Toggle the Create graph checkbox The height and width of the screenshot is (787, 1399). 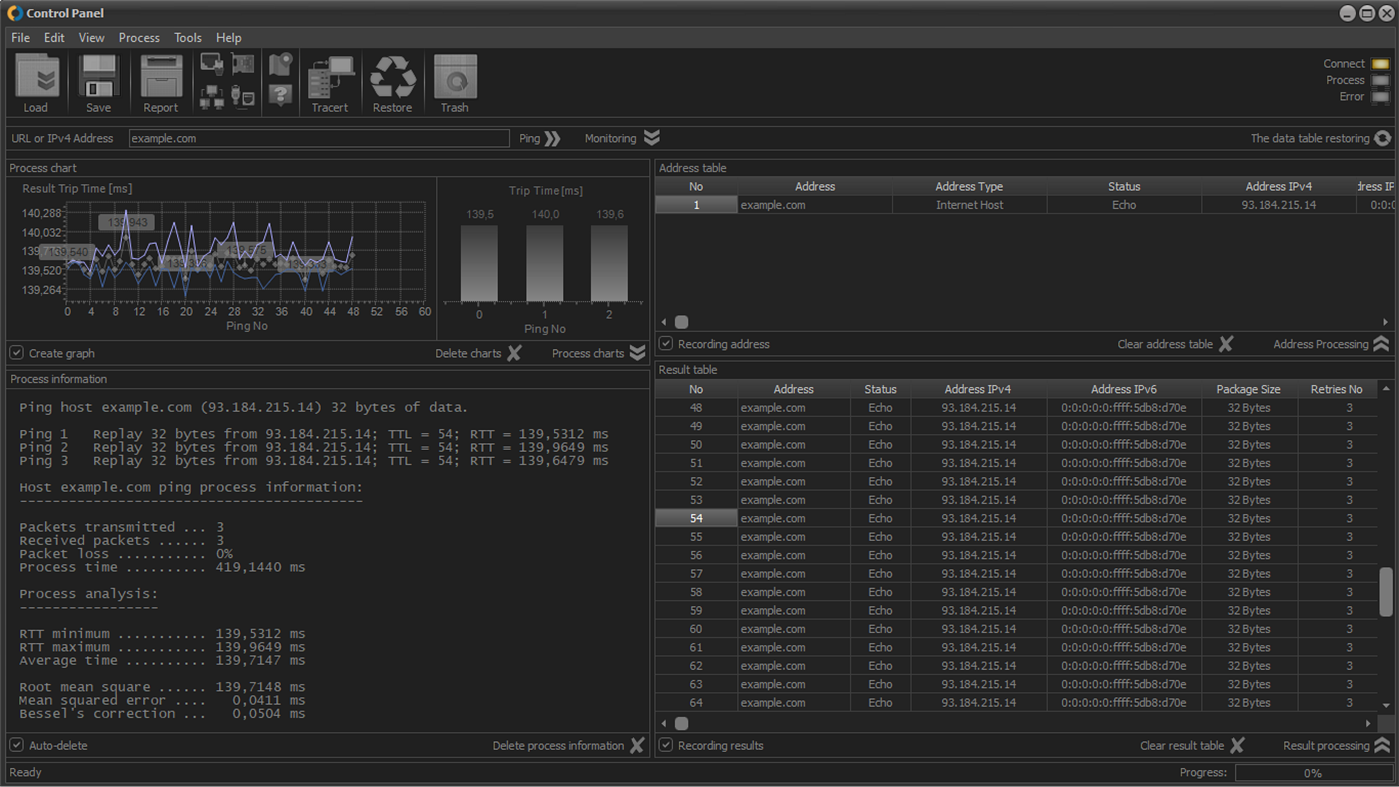(17, 353)
